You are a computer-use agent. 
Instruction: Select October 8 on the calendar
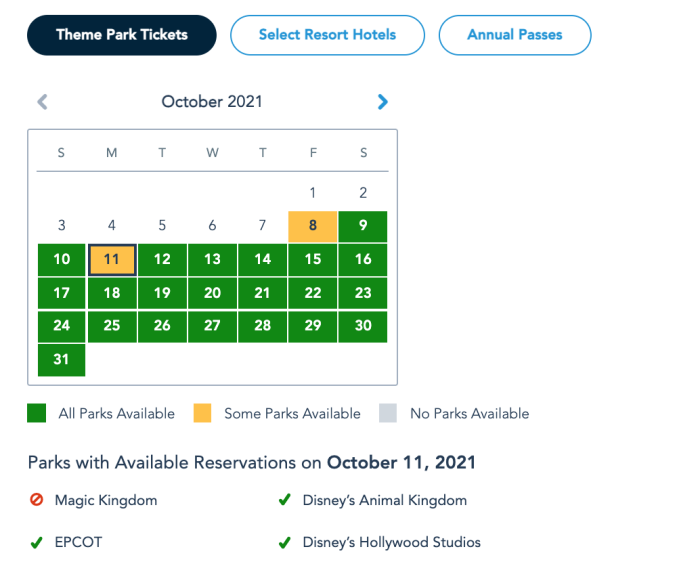313,226
